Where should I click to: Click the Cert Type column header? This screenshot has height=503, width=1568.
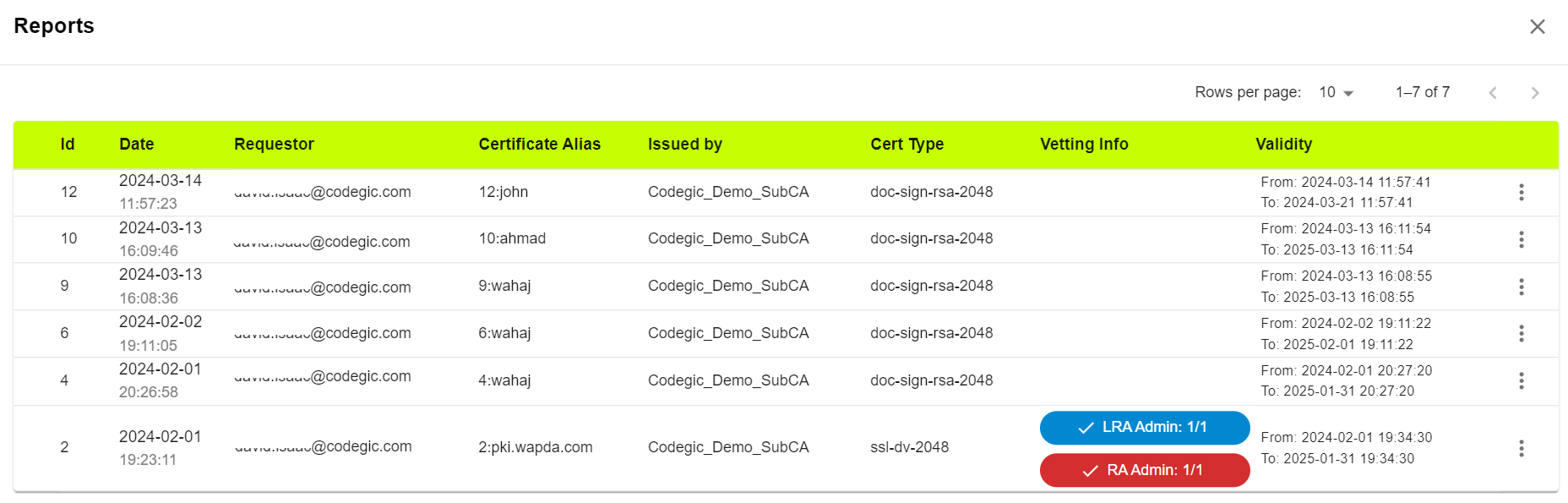point(906,145)
